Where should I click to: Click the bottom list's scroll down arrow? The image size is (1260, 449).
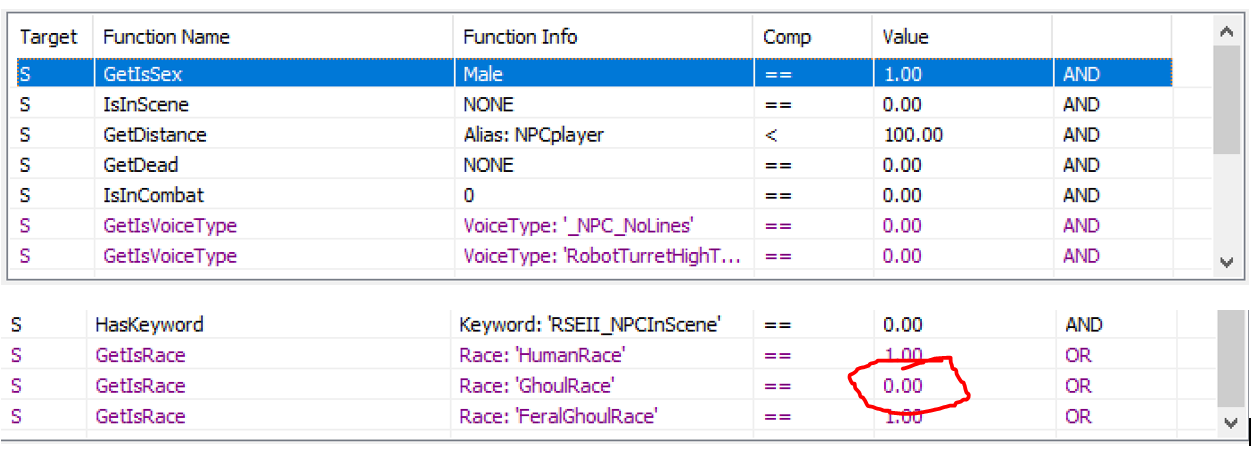pyautogui.click(x=1230, y=423)
